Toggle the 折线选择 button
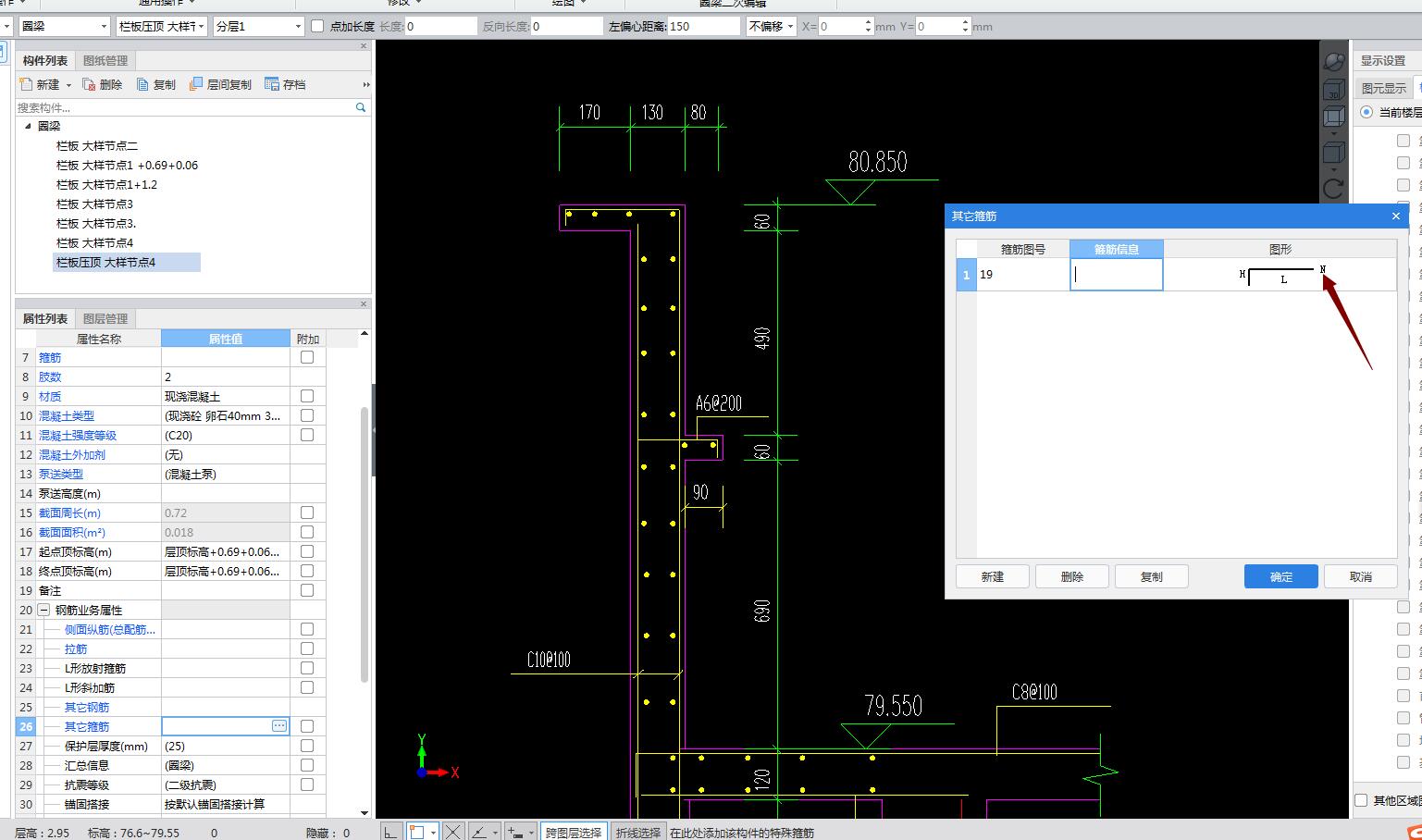 click(638, 832)
